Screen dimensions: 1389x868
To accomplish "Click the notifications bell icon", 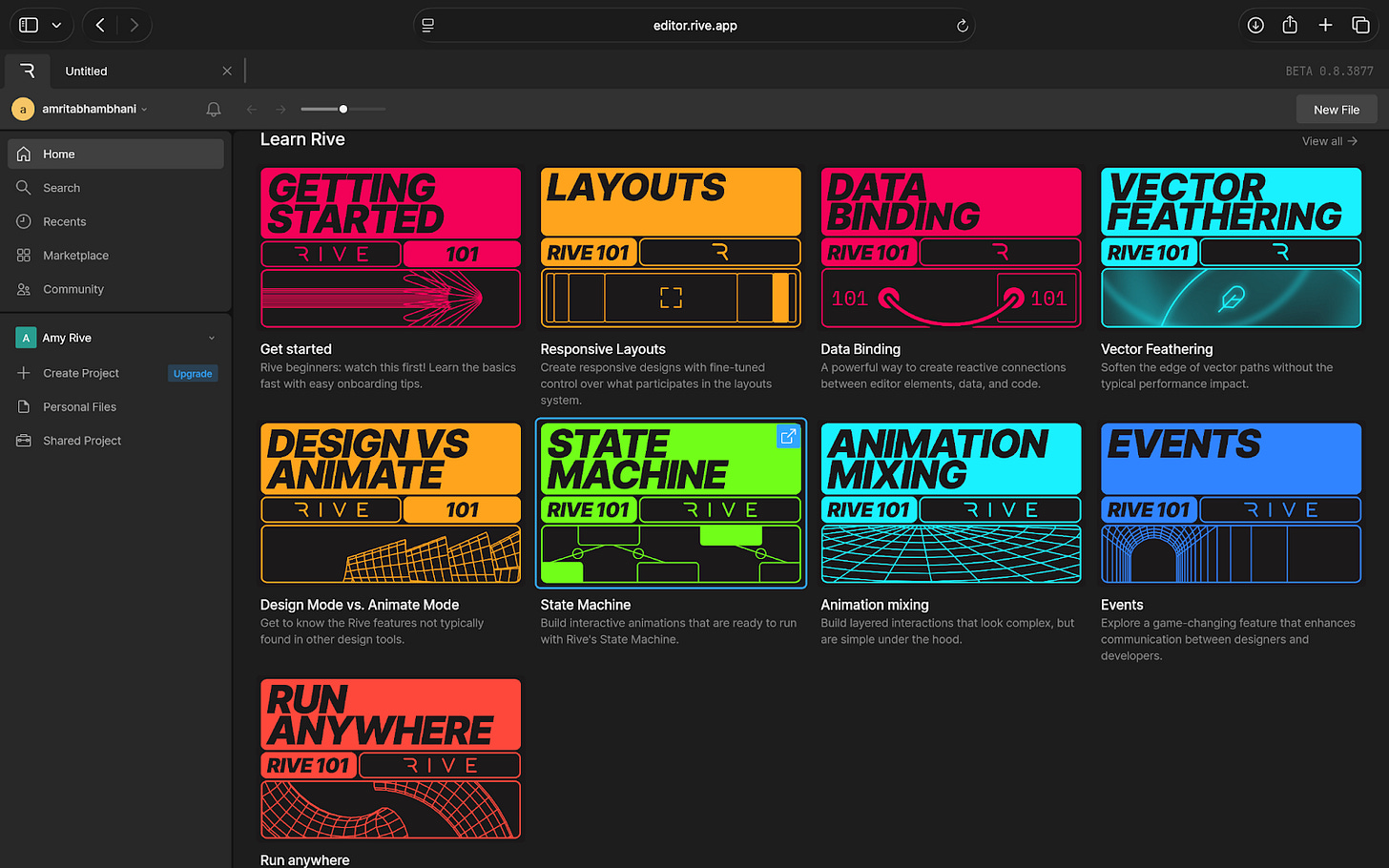I will 214,110.
